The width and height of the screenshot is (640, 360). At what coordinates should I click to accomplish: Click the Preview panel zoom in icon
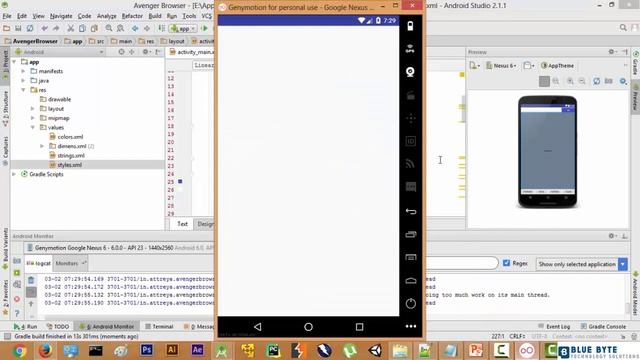tap(570, 81)
